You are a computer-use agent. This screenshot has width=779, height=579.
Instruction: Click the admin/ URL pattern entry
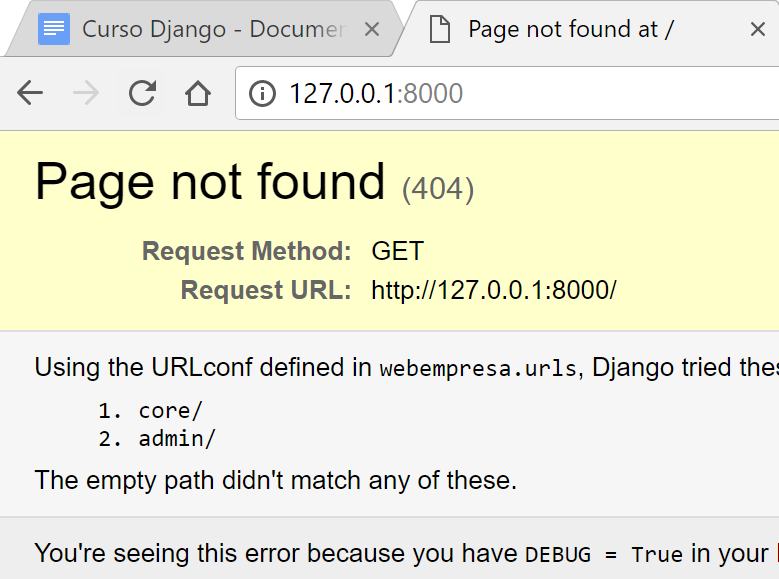pyautogui.click(x=176, y=439)
